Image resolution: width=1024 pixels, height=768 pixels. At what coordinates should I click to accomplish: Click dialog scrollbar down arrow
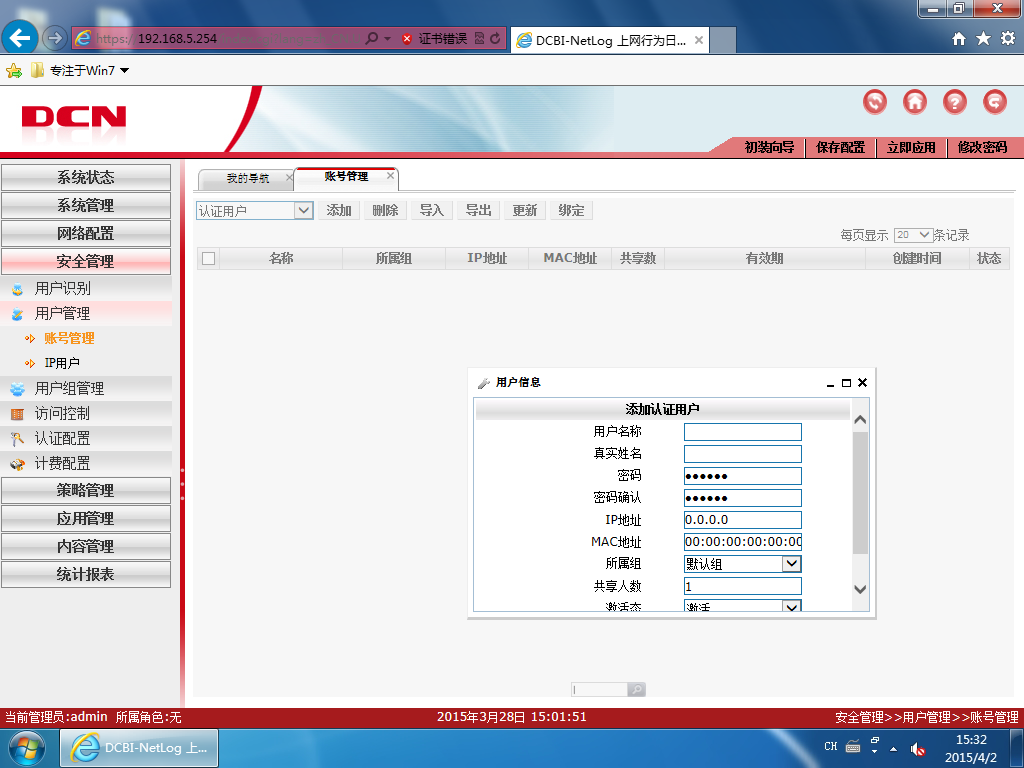[x=860, y=589]
